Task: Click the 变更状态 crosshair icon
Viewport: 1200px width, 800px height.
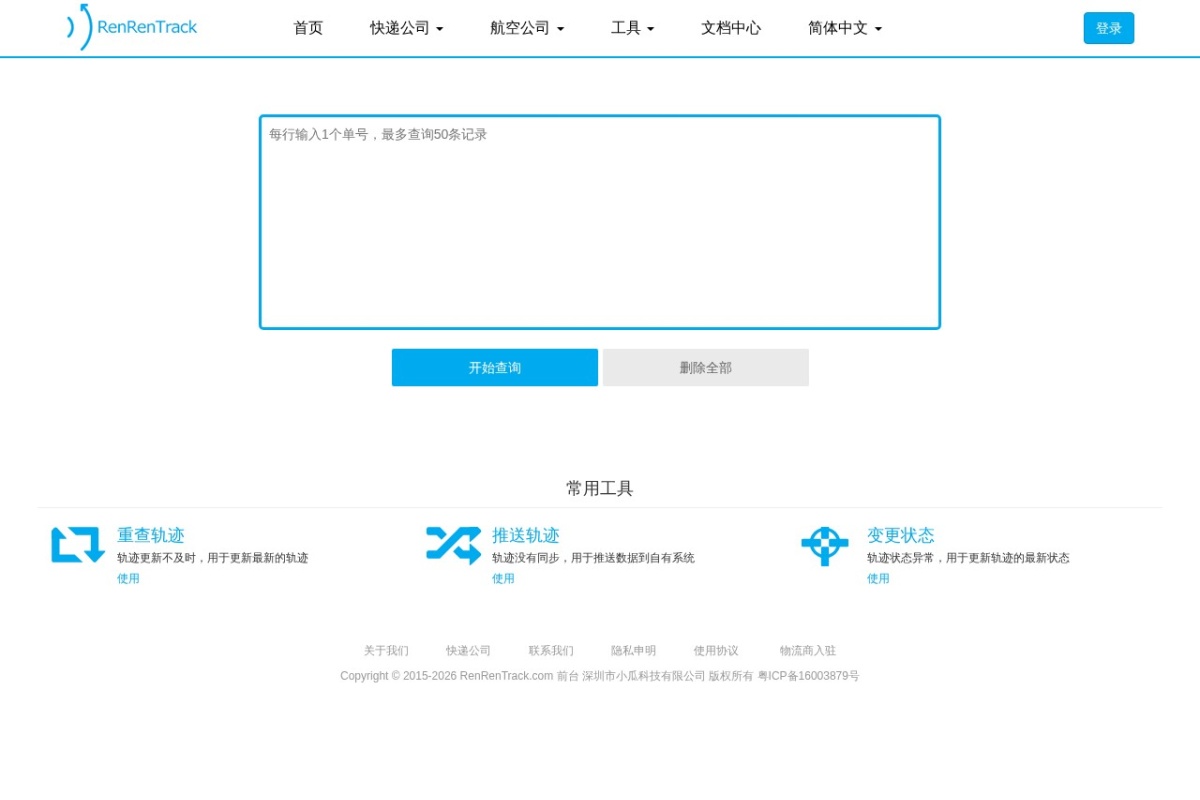Action: (825, 546)
